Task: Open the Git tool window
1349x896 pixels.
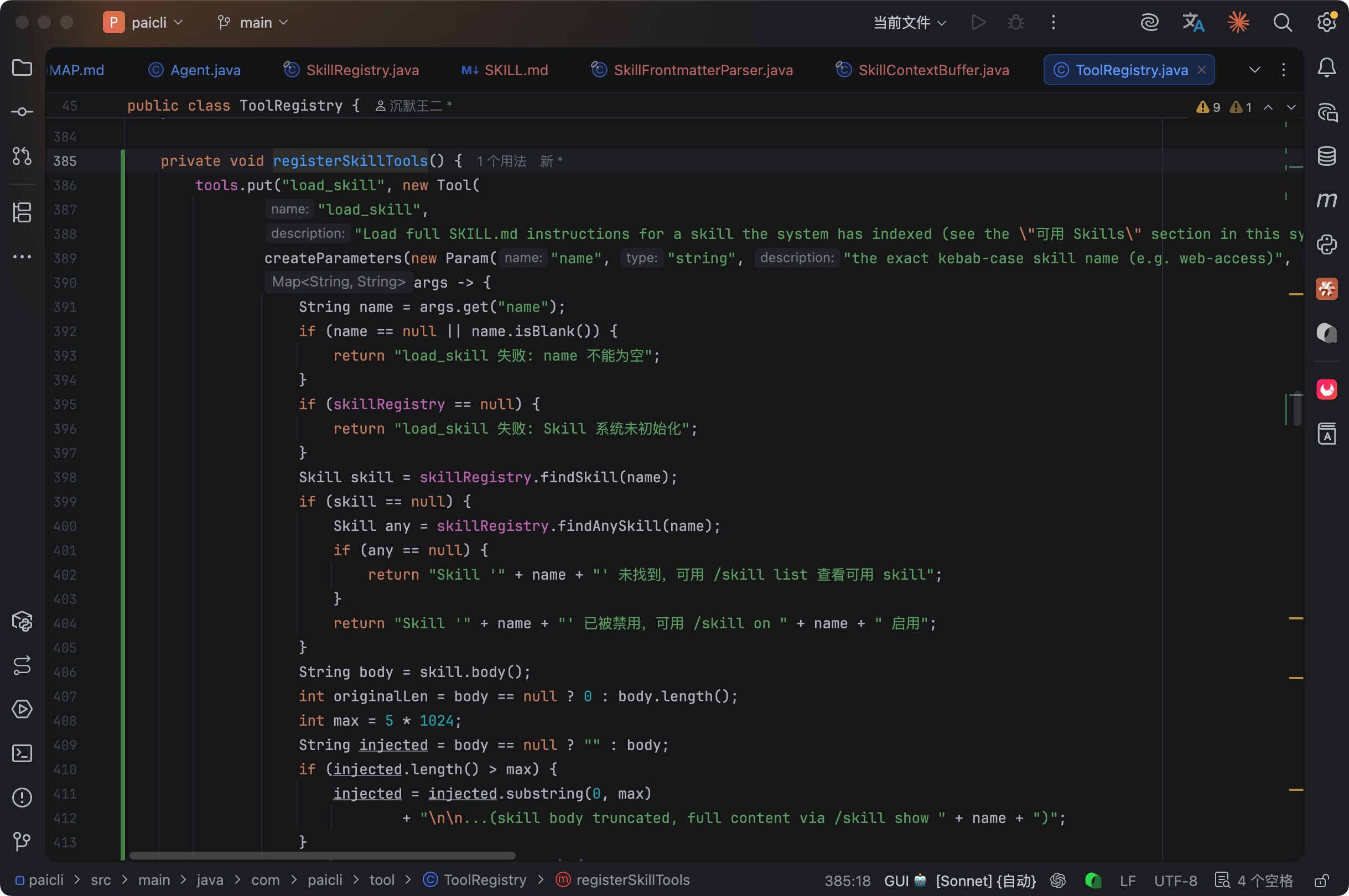Action: pyautogui.click(x=22, y=841)
